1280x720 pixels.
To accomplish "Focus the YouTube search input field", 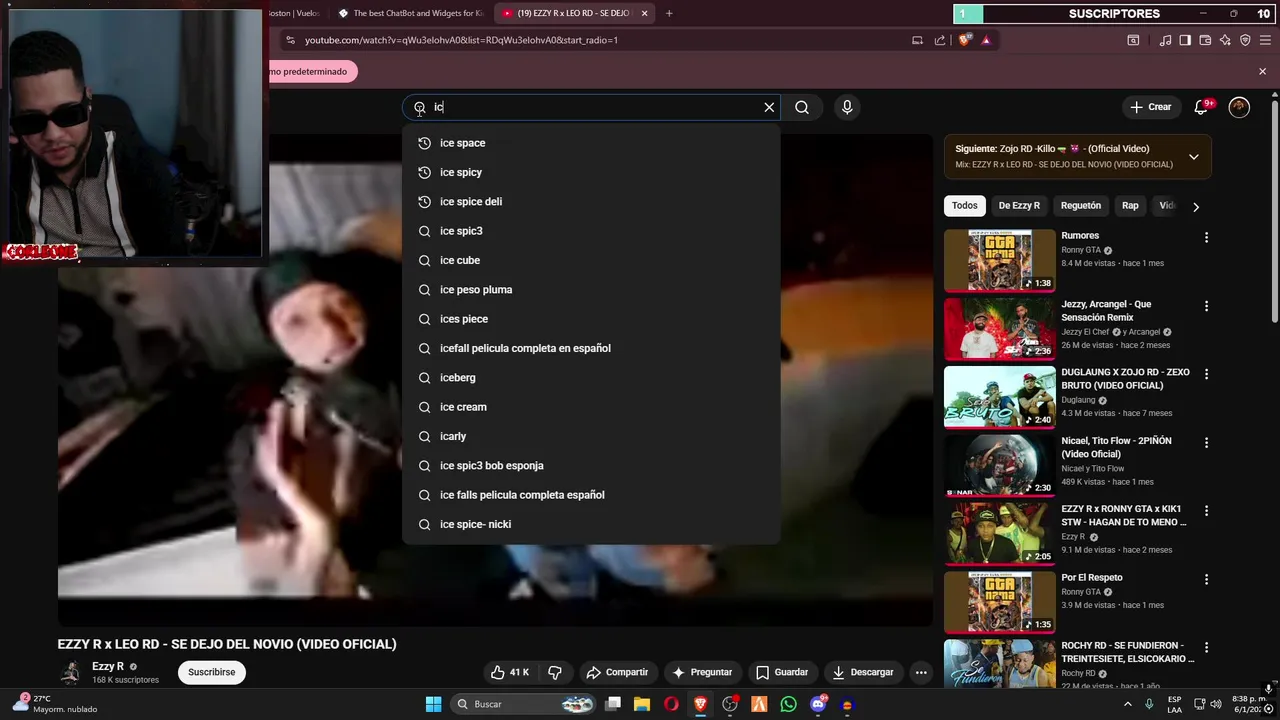I will [591, 107].
